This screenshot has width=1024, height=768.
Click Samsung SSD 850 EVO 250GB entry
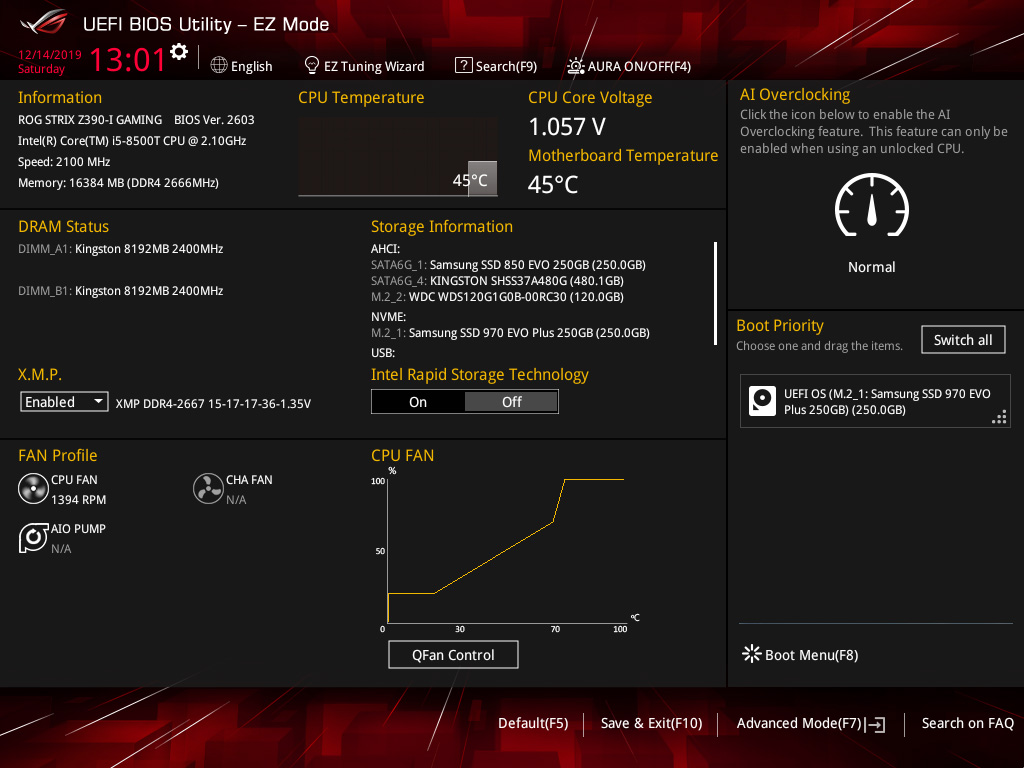point(508,264)
